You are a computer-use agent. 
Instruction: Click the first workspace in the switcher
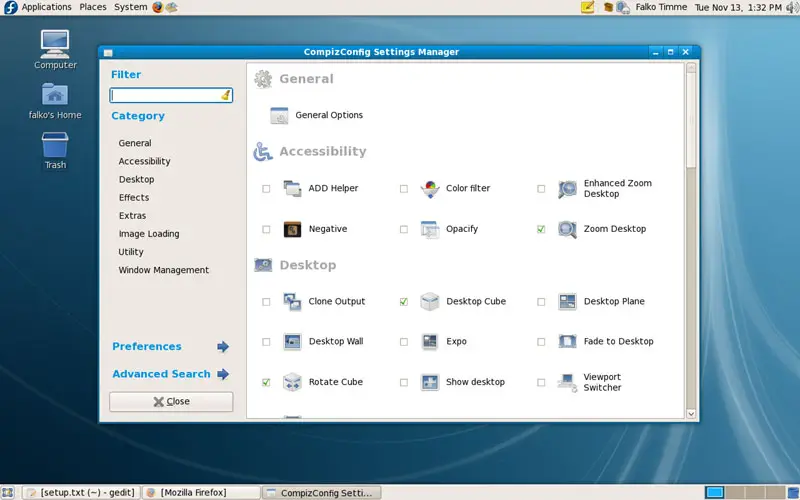[714, 492]
